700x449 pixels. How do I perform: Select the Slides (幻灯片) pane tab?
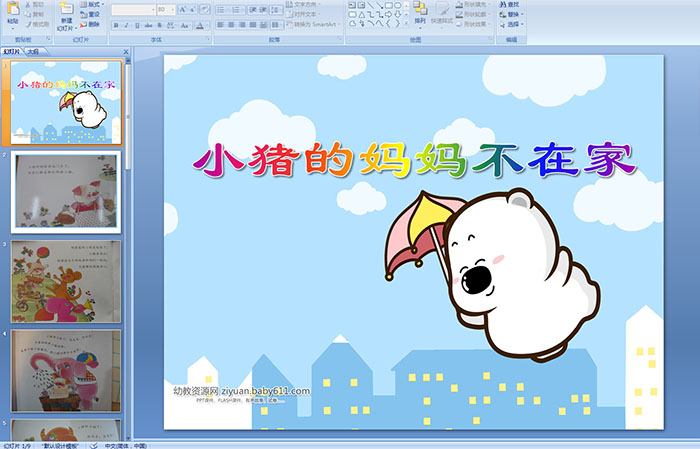coord(11,50)
